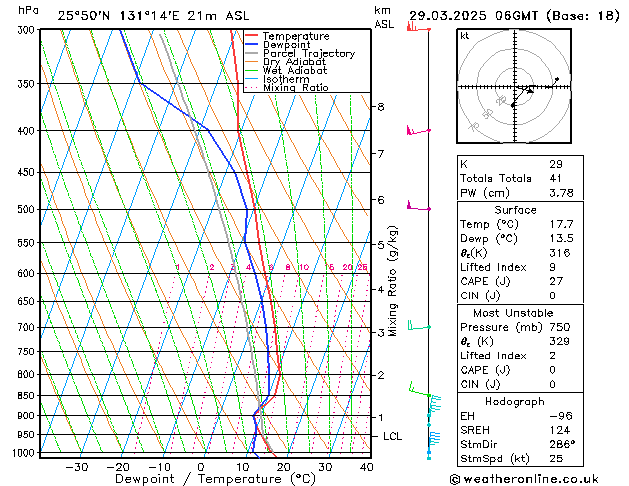Select the magenta wind barb at 500 hPa
Screen dimensions: 629x486
click(415, 207)
